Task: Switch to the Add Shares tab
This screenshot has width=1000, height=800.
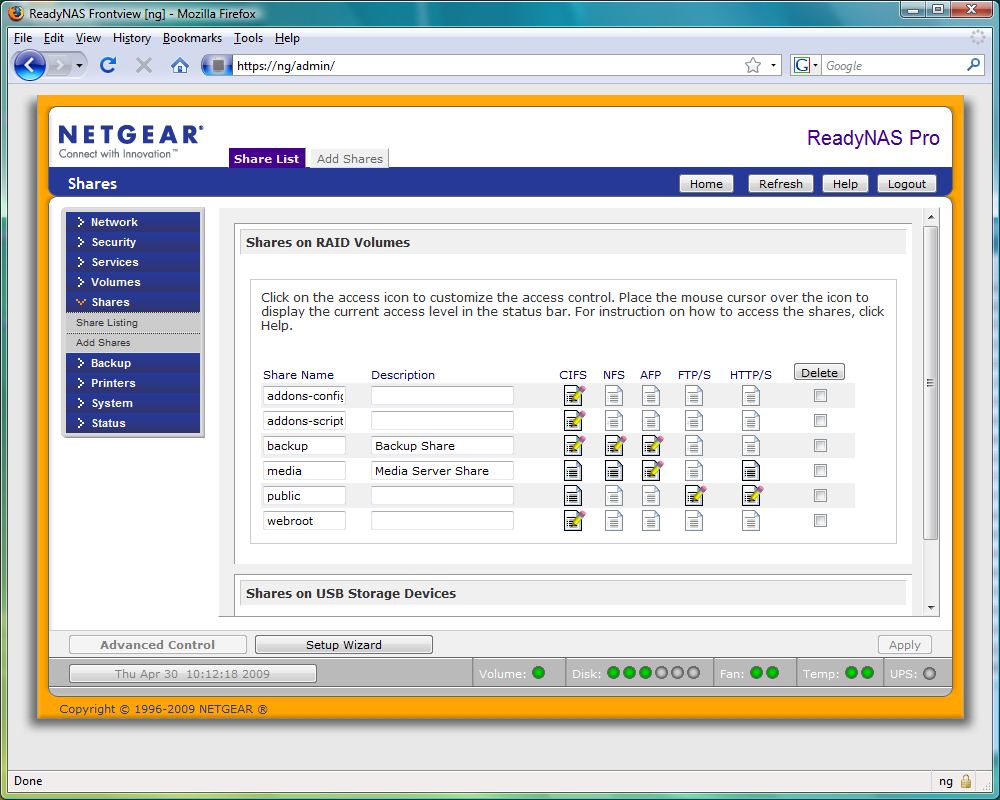Action: (349, 159)
